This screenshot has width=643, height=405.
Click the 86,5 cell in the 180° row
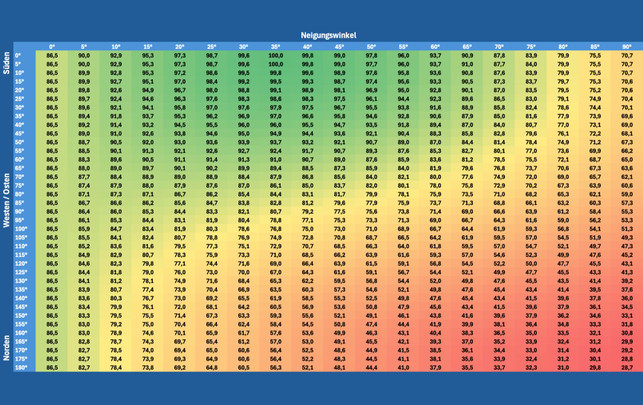click(x=52, y=368)
